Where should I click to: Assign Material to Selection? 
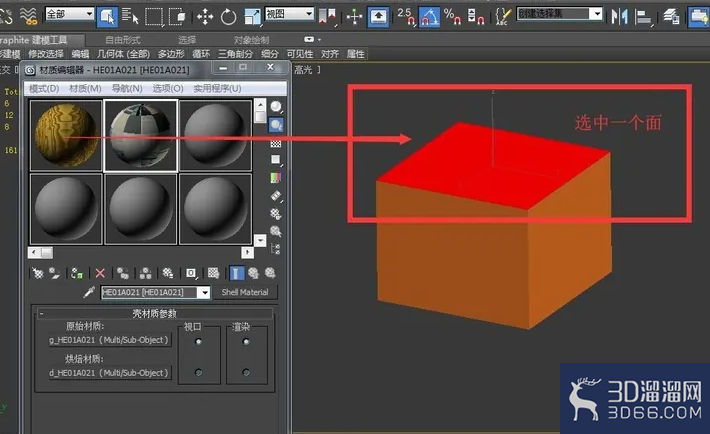pos(77,273)
